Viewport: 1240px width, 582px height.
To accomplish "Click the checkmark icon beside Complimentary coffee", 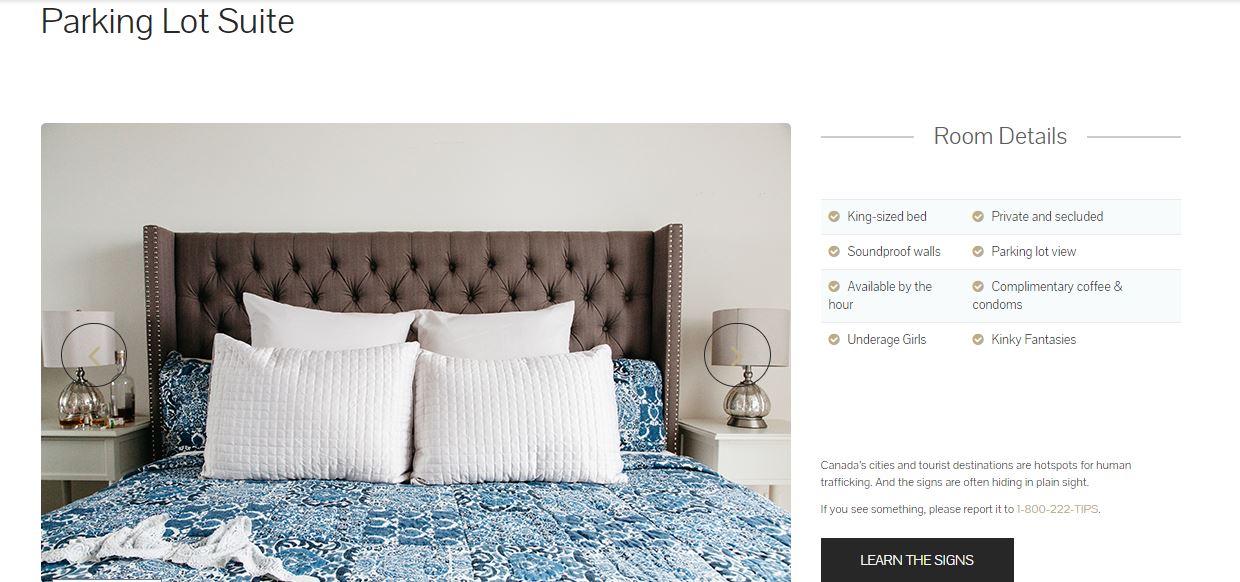I will [x=978, y=286].
